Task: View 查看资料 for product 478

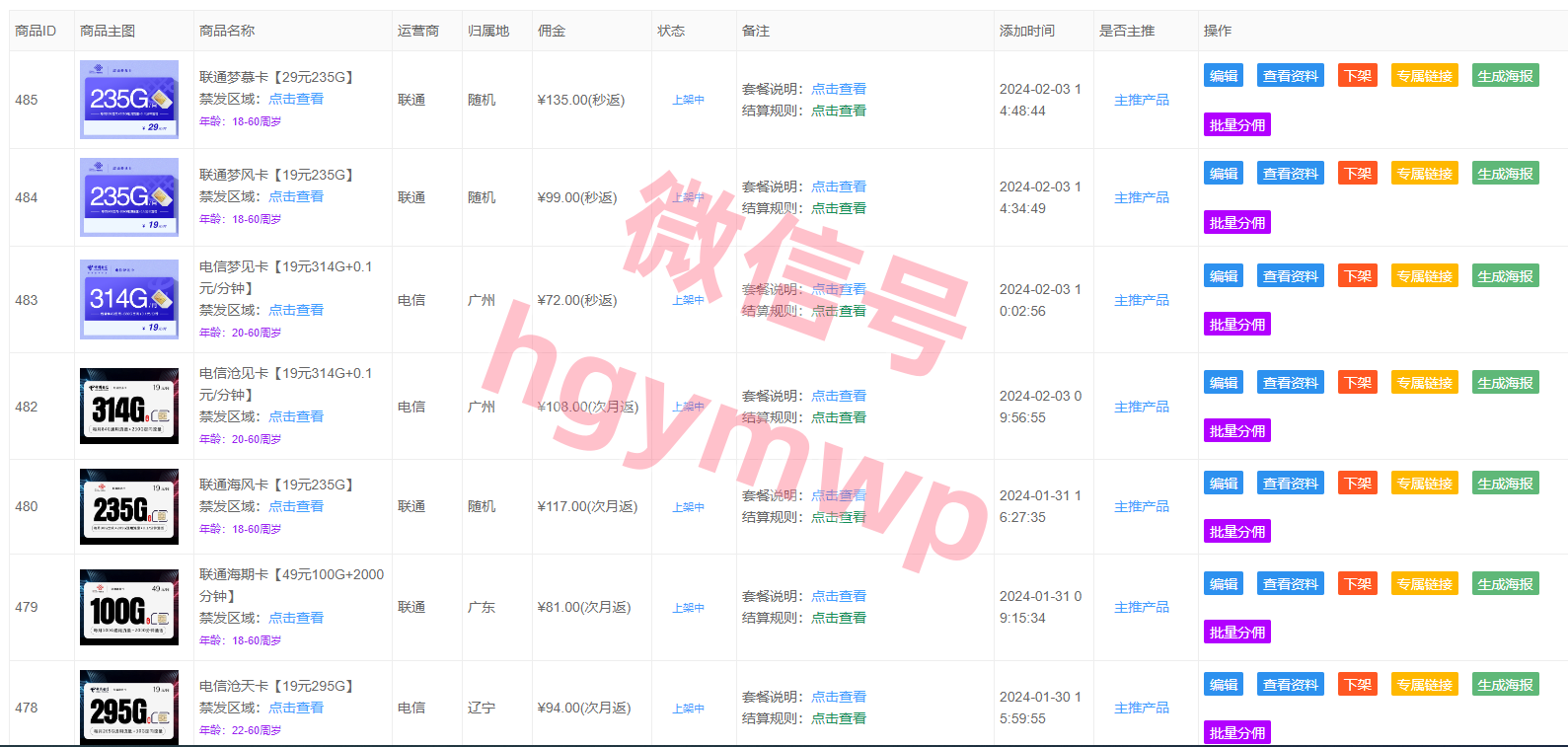Action: (x=1291, y=685)
